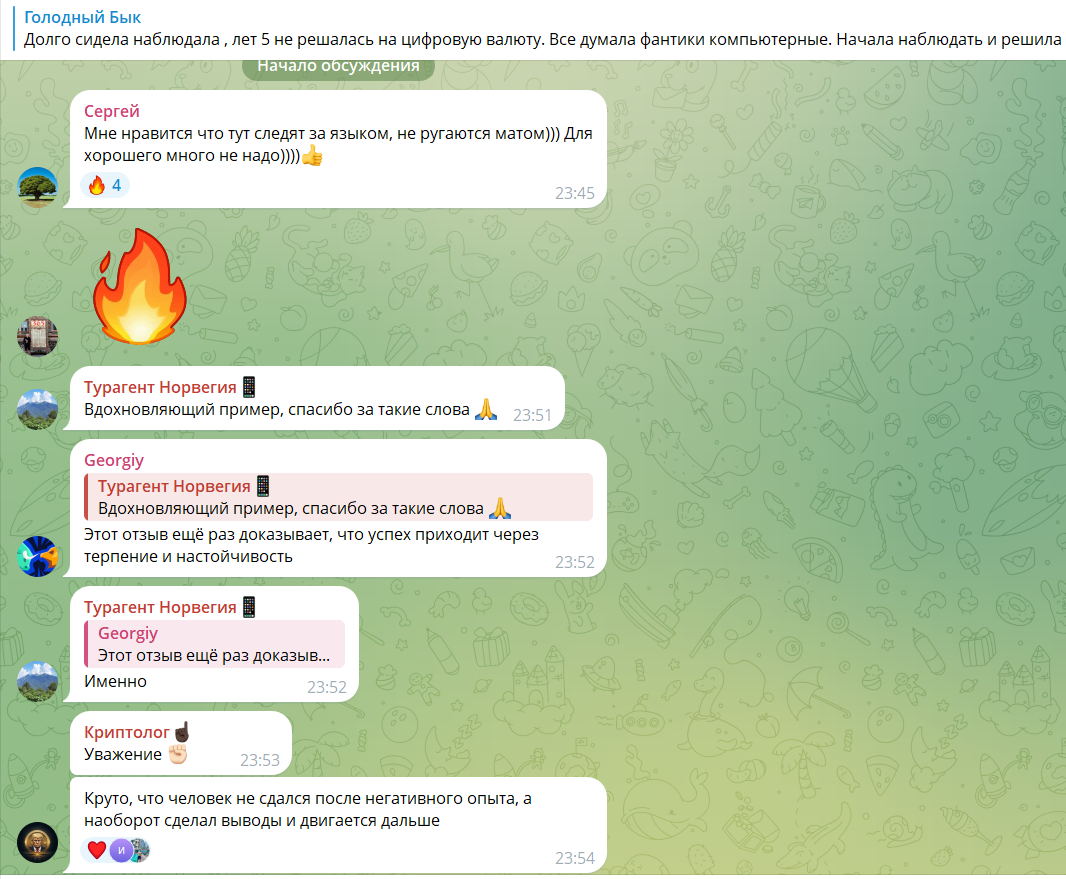Open sender name Сергей profile

111,111
